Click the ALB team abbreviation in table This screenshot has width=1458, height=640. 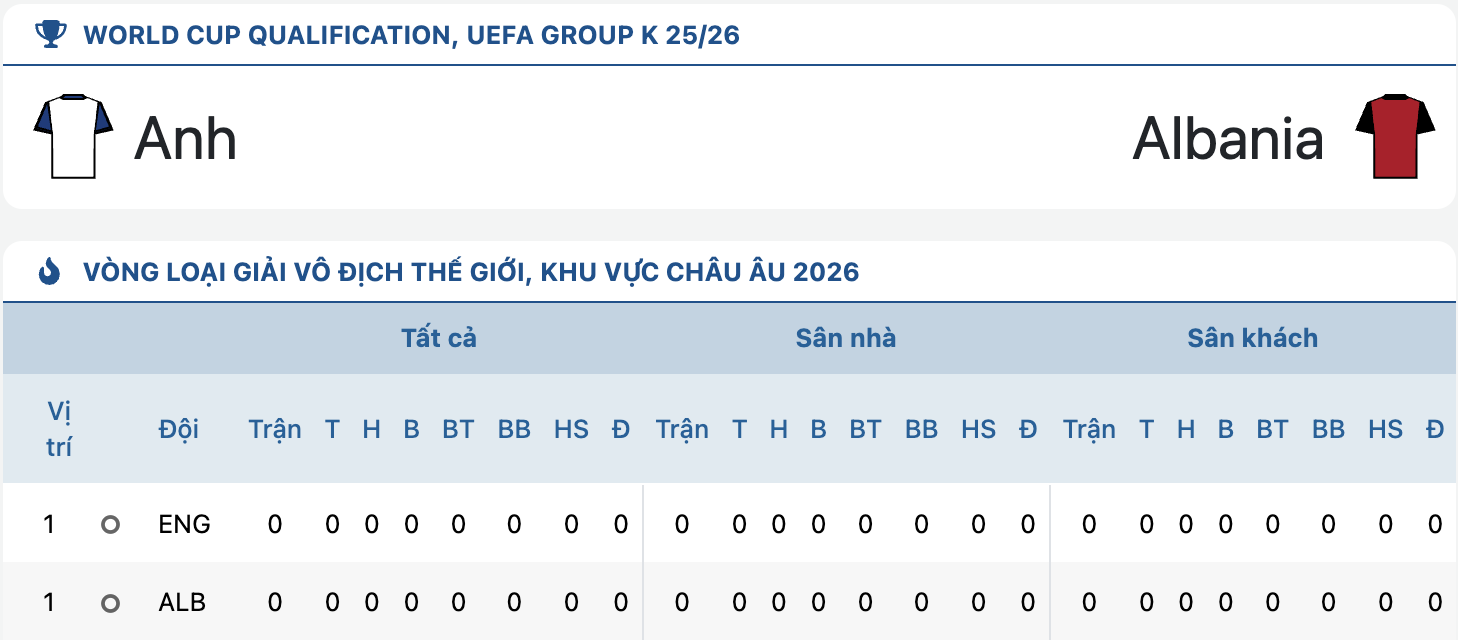(182, 603)
